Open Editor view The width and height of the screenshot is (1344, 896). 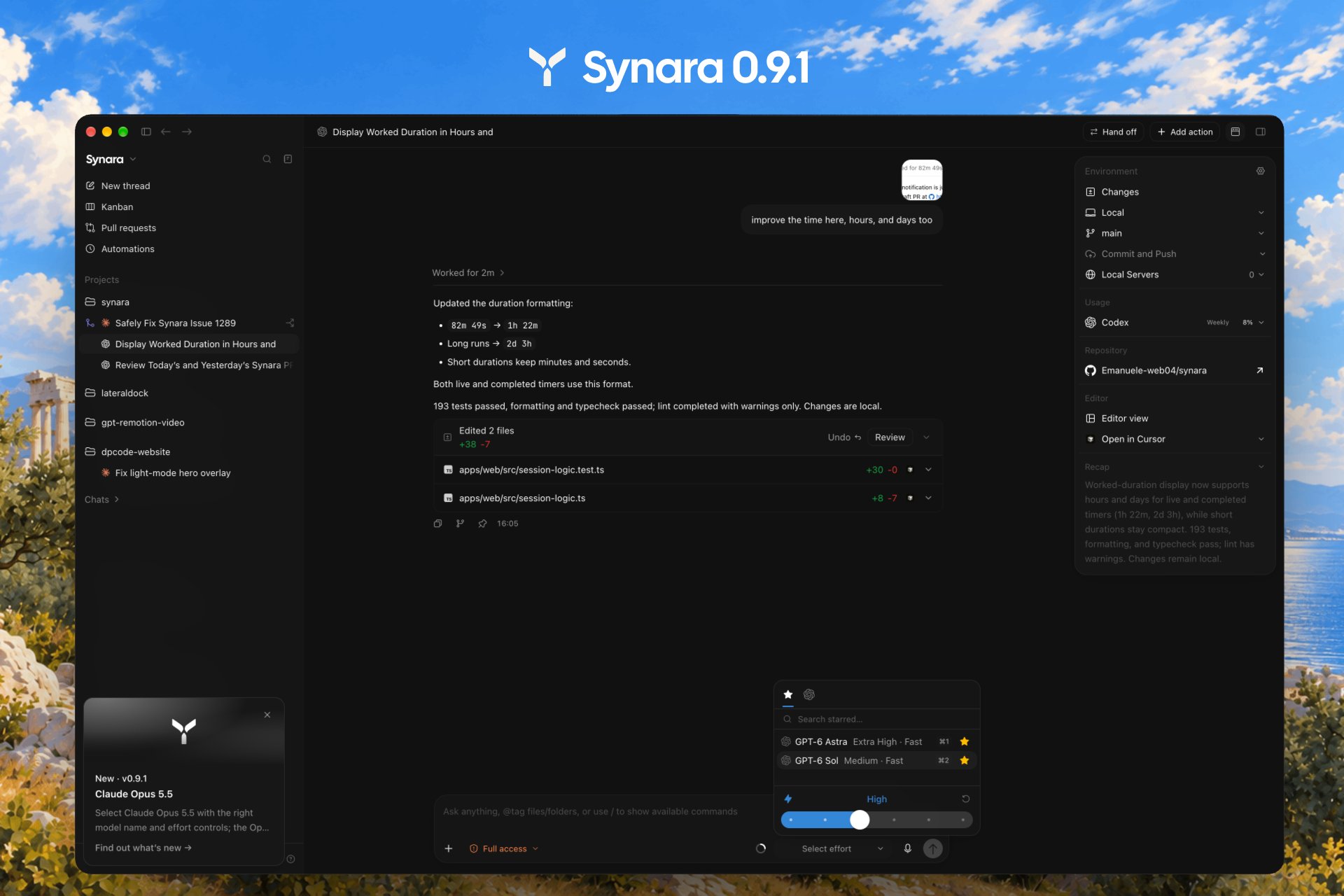(x=1124, y=419)
